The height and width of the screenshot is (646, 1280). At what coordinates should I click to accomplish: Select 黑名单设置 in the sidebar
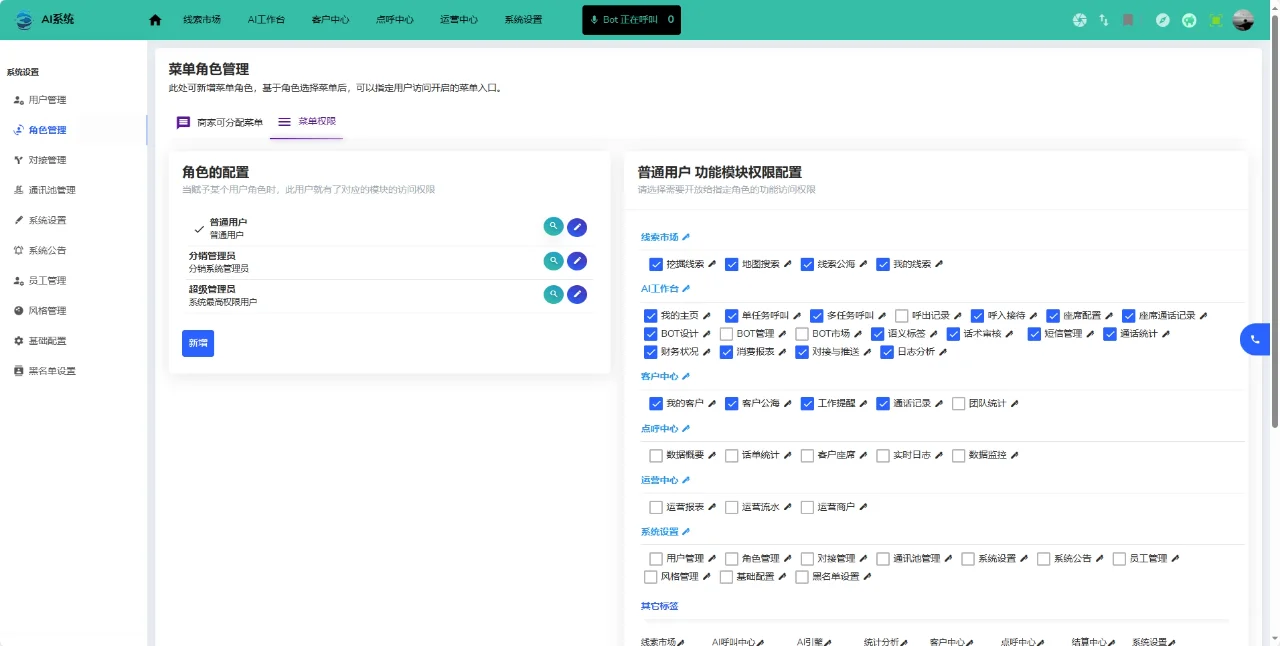(51, 371)
